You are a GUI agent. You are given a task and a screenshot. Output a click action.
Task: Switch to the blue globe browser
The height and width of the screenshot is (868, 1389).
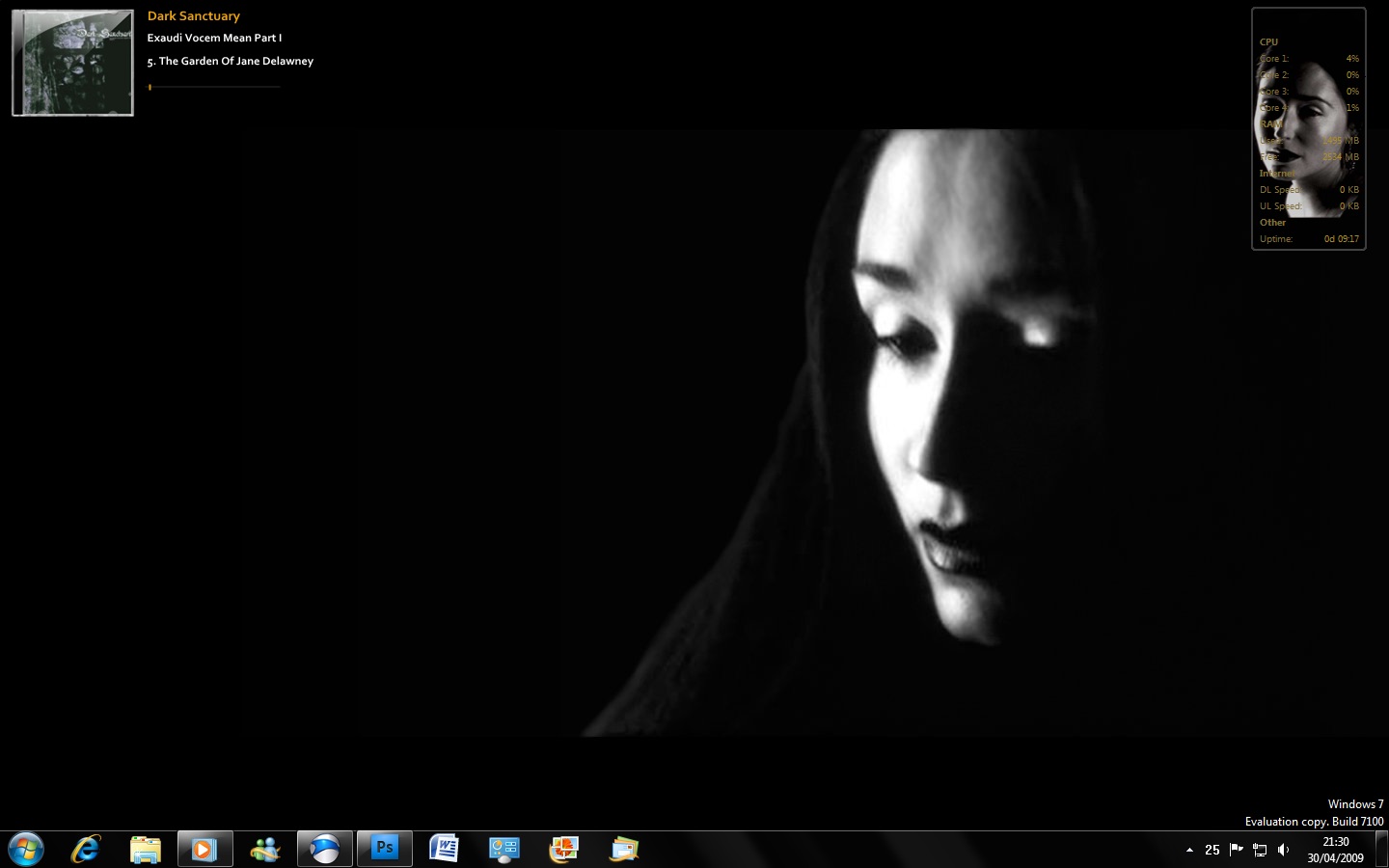pyautogui.click(x=325, y=849)
